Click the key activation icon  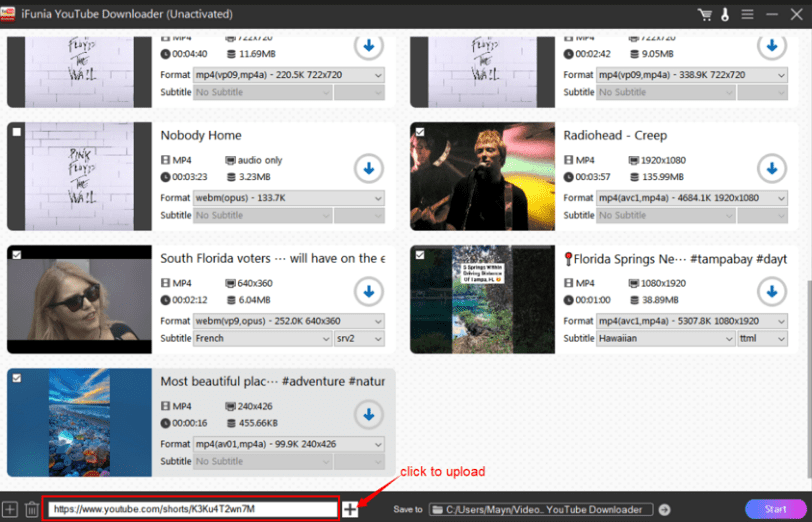click(724, 14)
